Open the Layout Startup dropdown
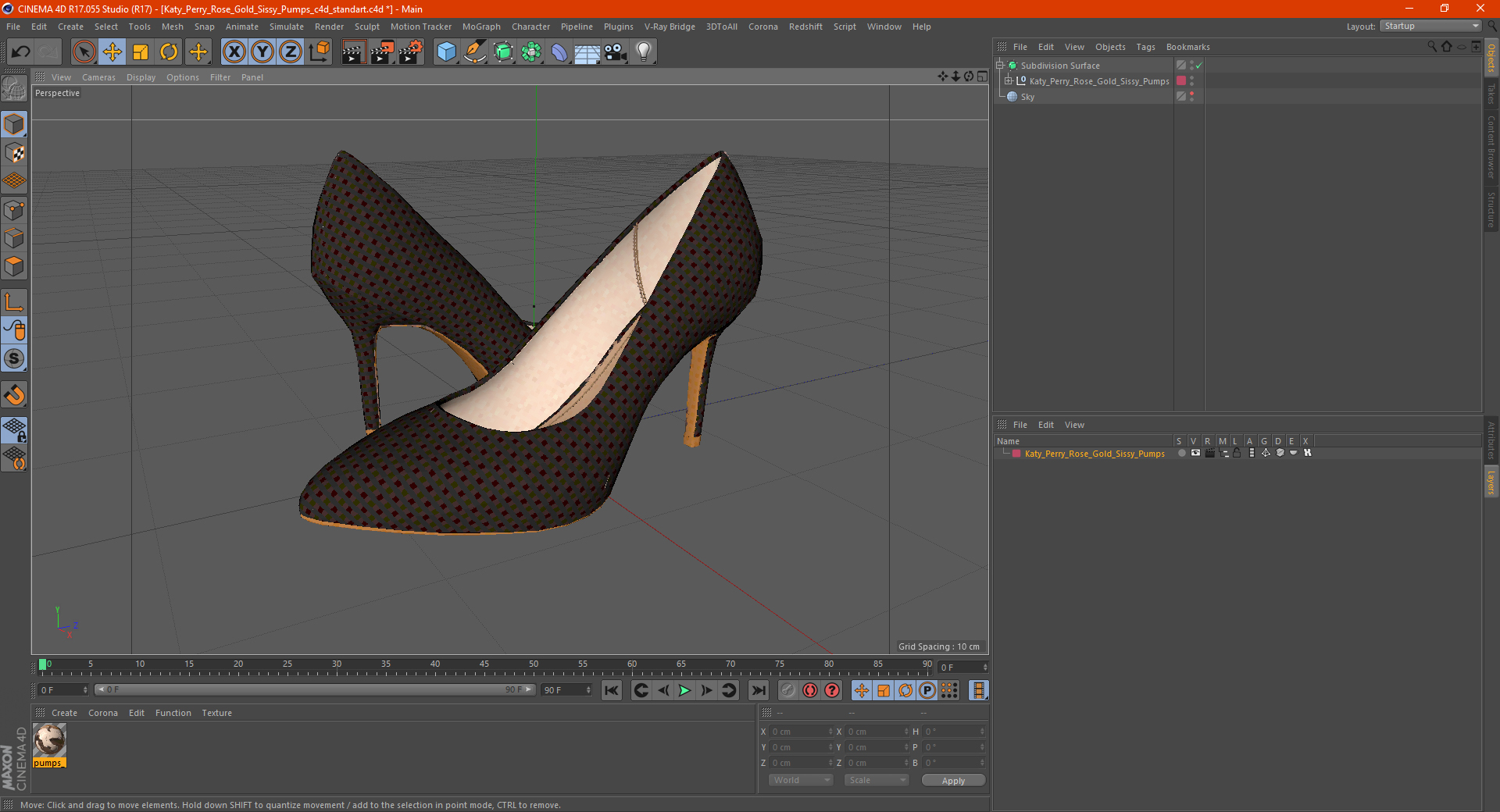Screen dimensions: 1500x812 (x=1430, y=26)
